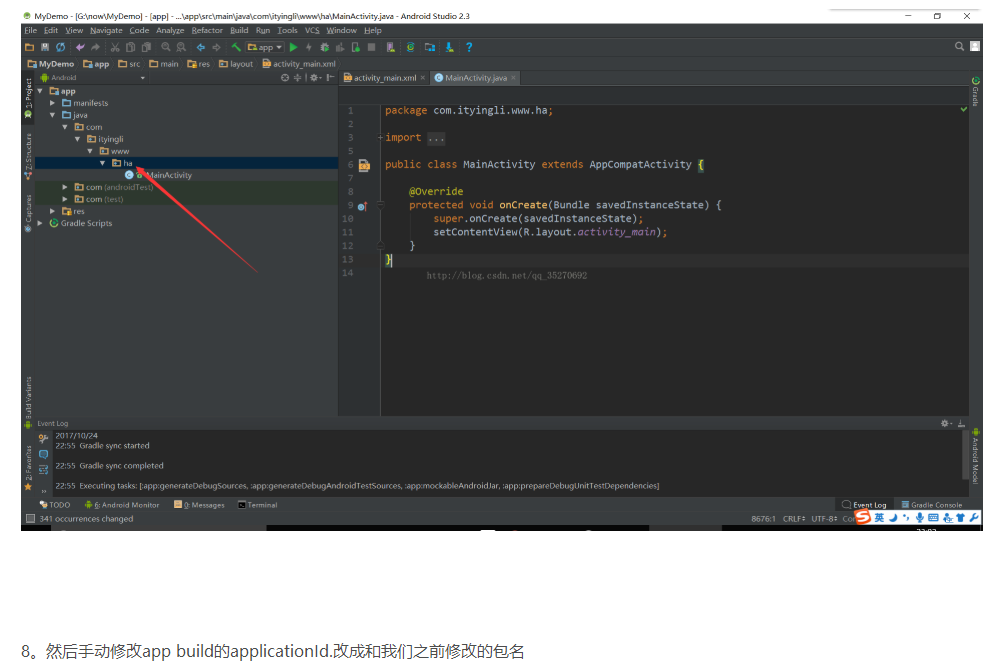Click the blue Help question mark icon

(469, 47)
